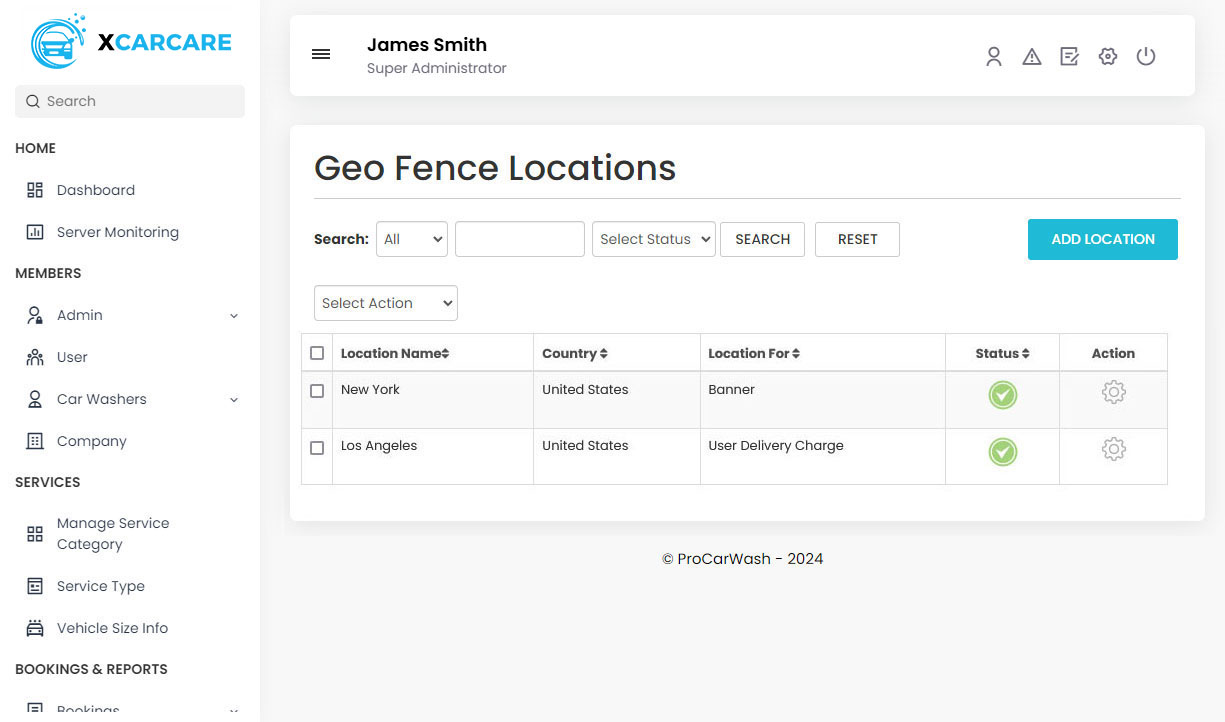Go to User in sidebar menu
1225x722 pixels.
pos(72,357)
